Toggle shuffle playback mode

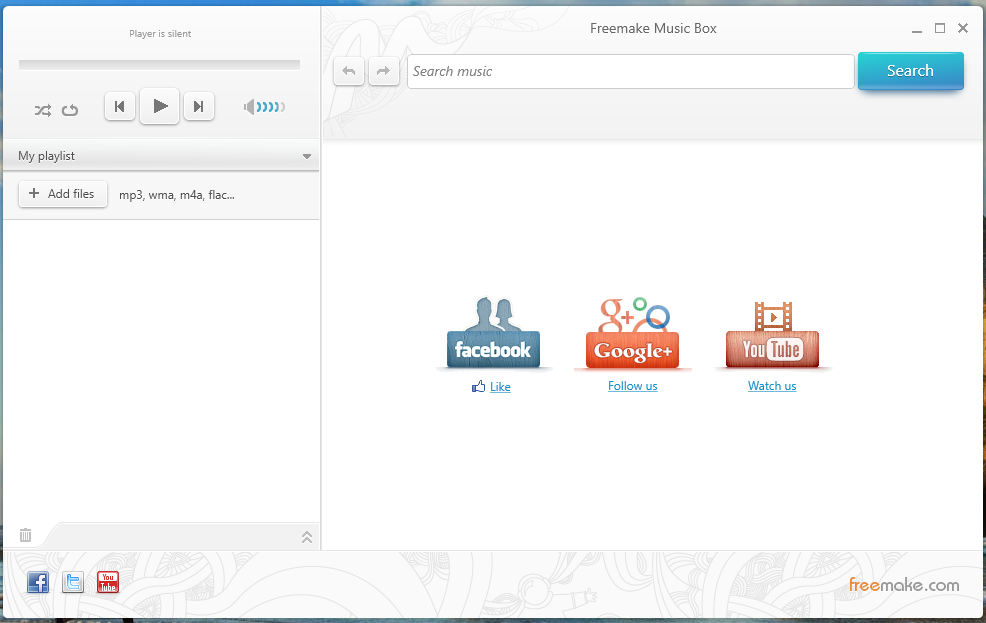click(42, 110)
